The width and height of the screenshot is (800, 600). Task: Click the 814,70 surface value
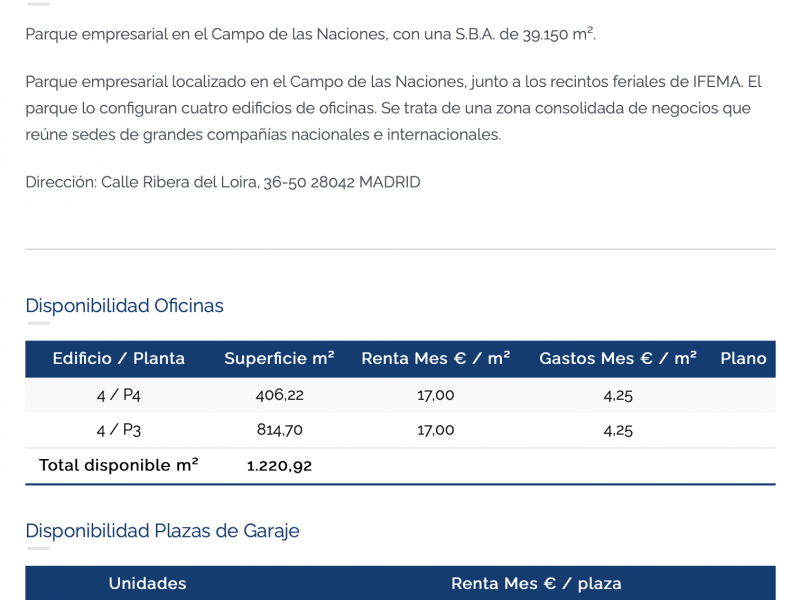[280, 430]
